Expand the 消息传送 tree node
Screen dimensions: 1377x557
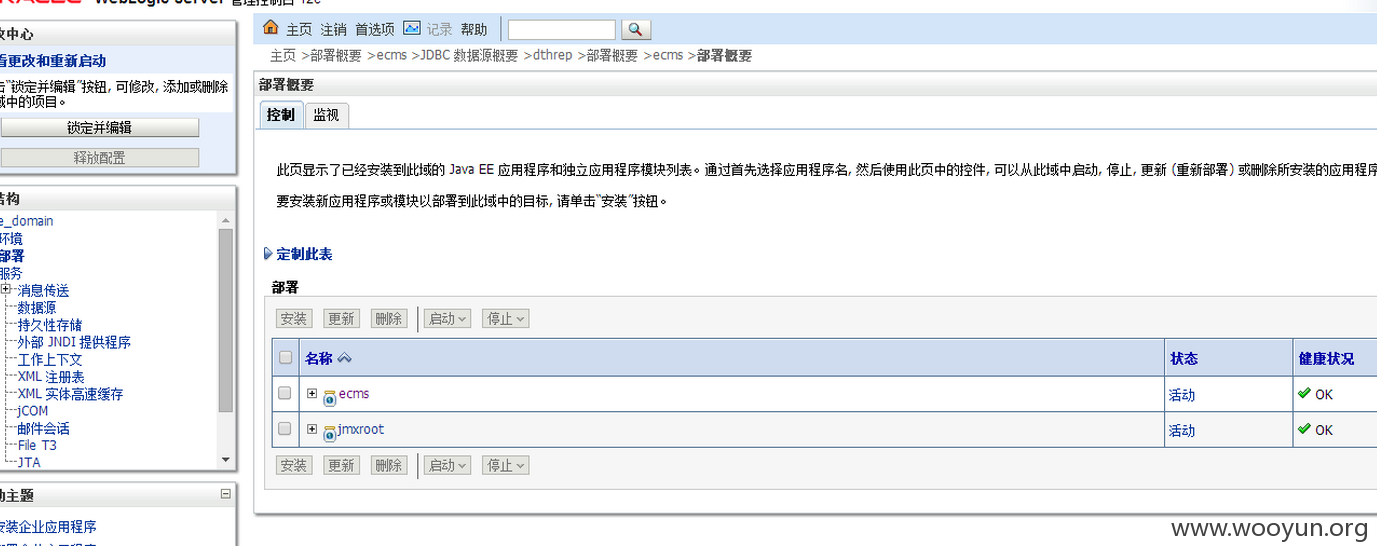6,289
